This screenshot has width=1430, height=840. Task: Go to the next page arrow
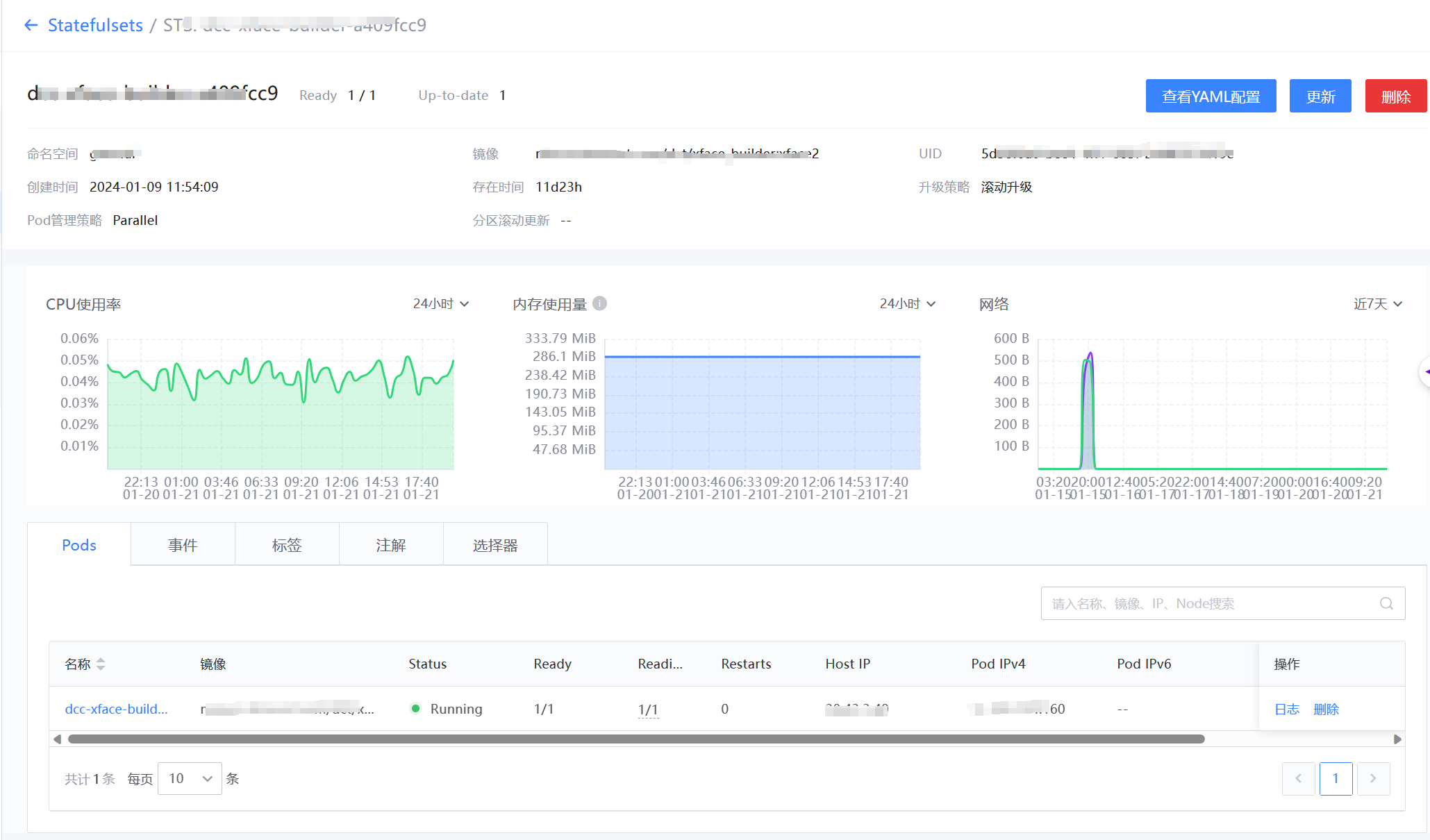[1373, 778]
